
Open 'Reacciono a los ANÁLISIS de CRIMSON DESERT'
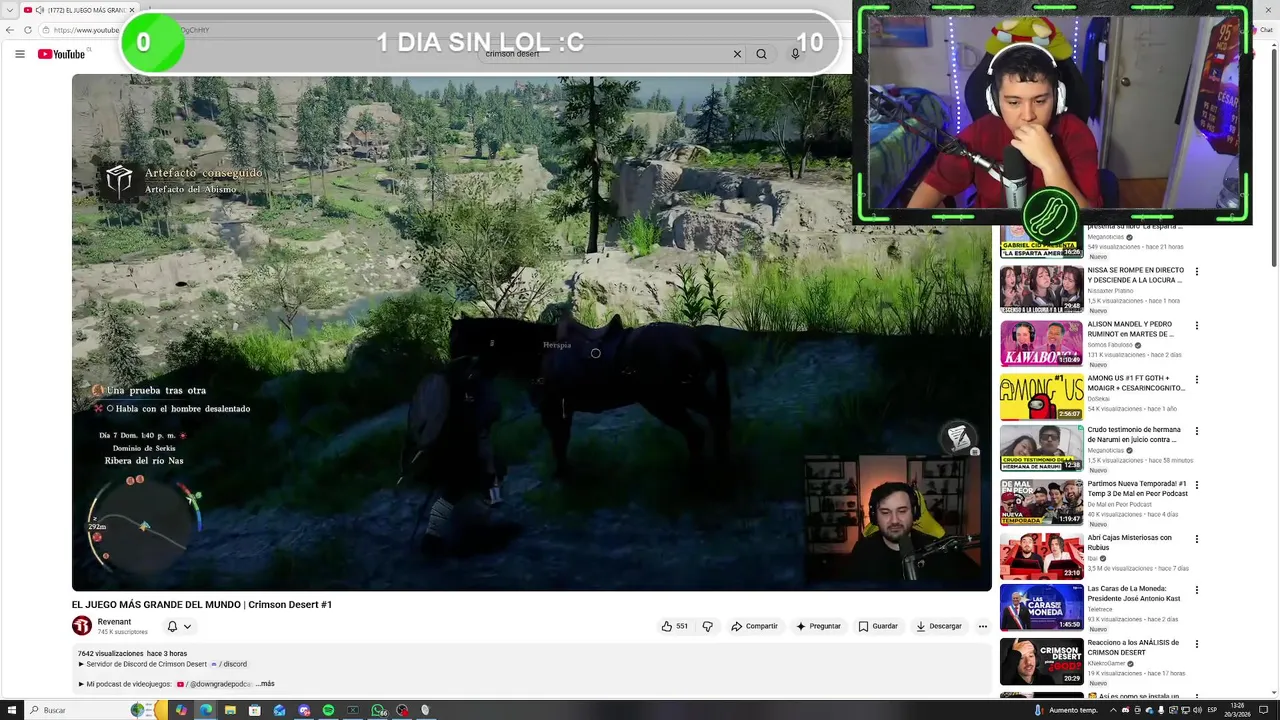1134,647
